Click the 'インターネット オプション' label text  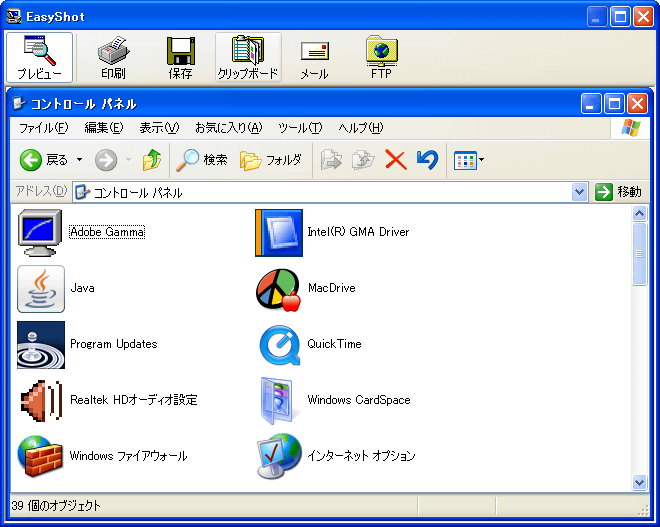tap(361, 456)
